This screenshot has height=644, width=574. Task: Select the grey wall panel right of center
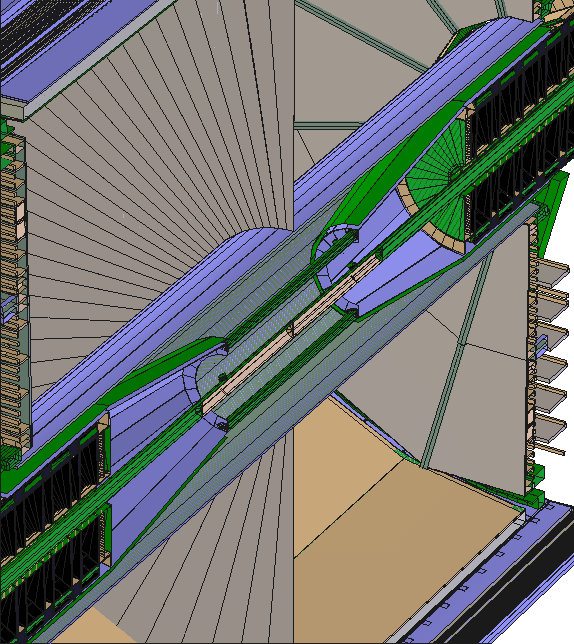click(x=476, y=370)
